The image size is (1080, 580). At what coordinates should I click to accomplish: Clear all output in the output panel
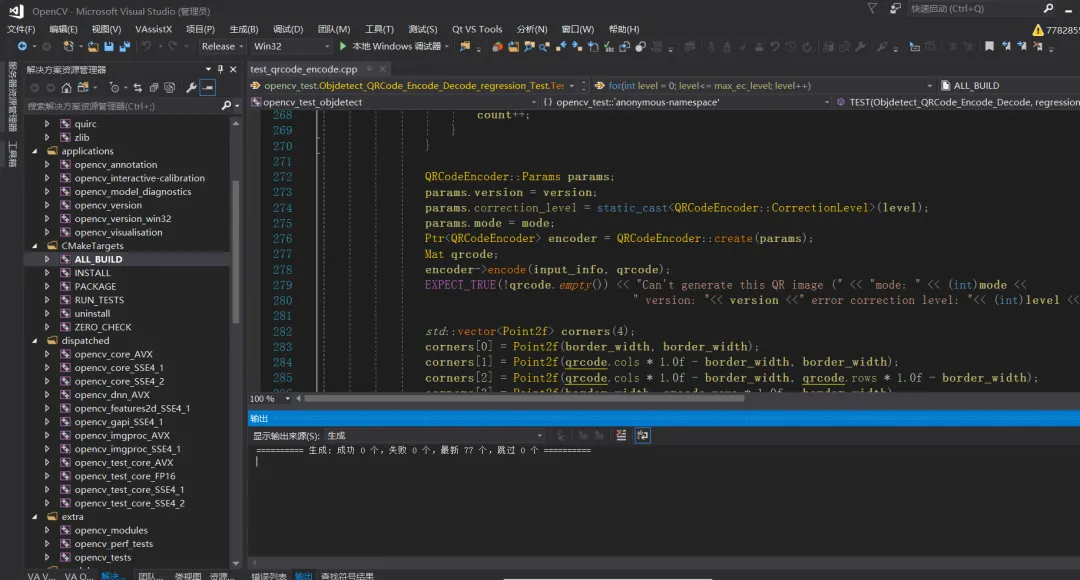point(621,436)
